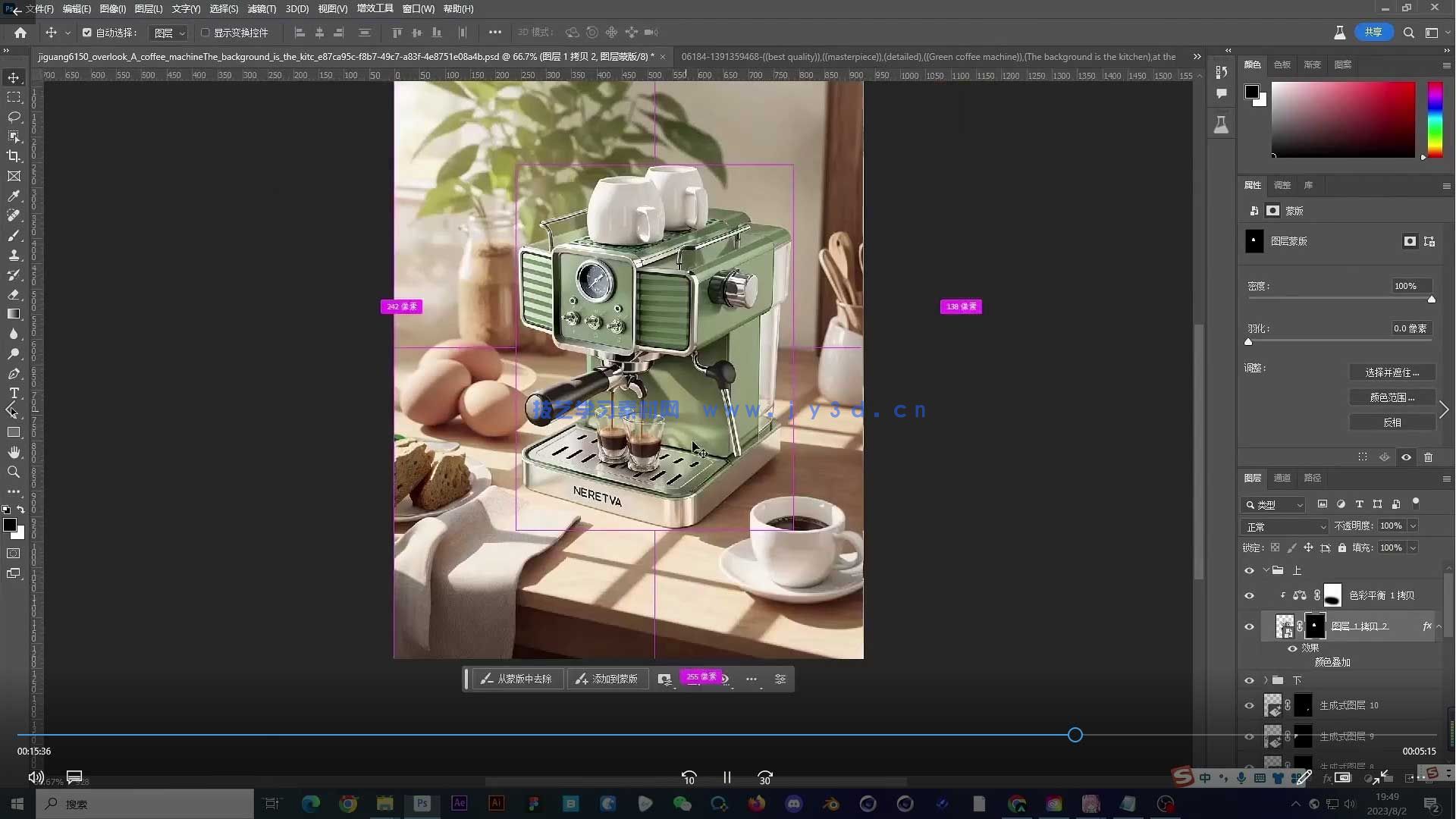Toggle the 自动选择 checkbox
The width and height of the screenshot is (1456, 819).
[87, 33]
